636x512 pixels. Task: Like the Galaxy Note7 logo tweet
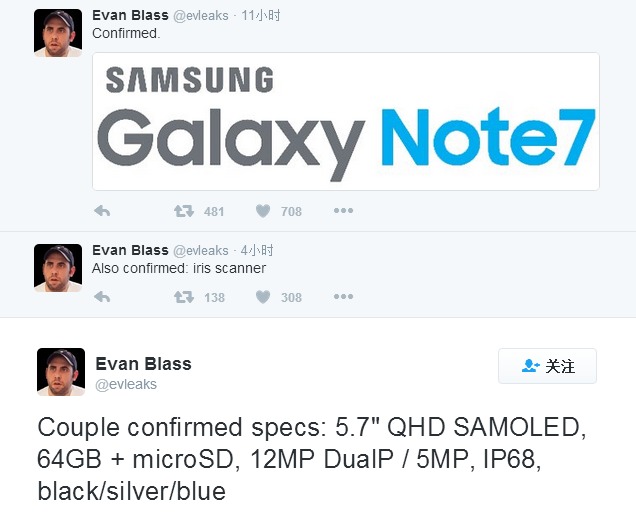pyautogui.click(x=263, y=211)
